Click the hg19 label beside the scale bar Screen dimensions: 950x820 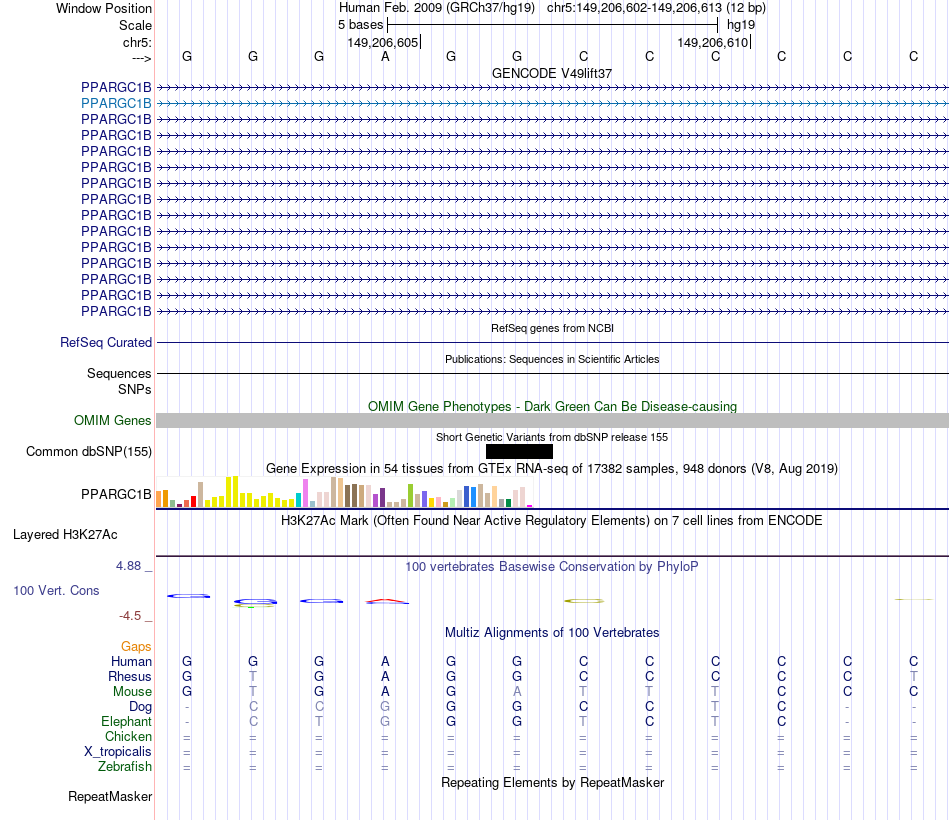click(x=741, y=25)
